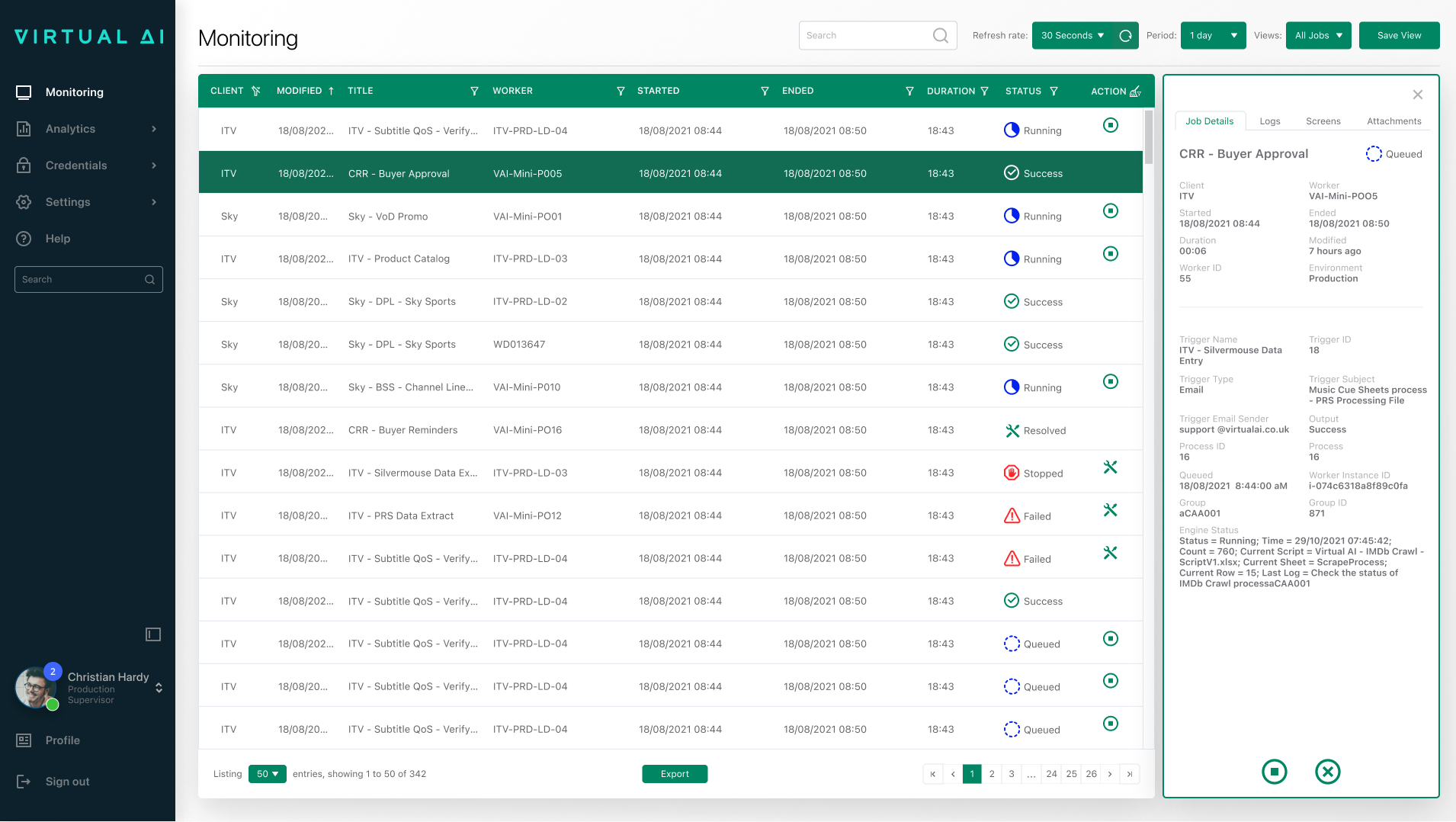Open the Refresh rate 30 Seconds dropdown
This screenshot has height=822, width=1456.
(x=1073, y=36)
